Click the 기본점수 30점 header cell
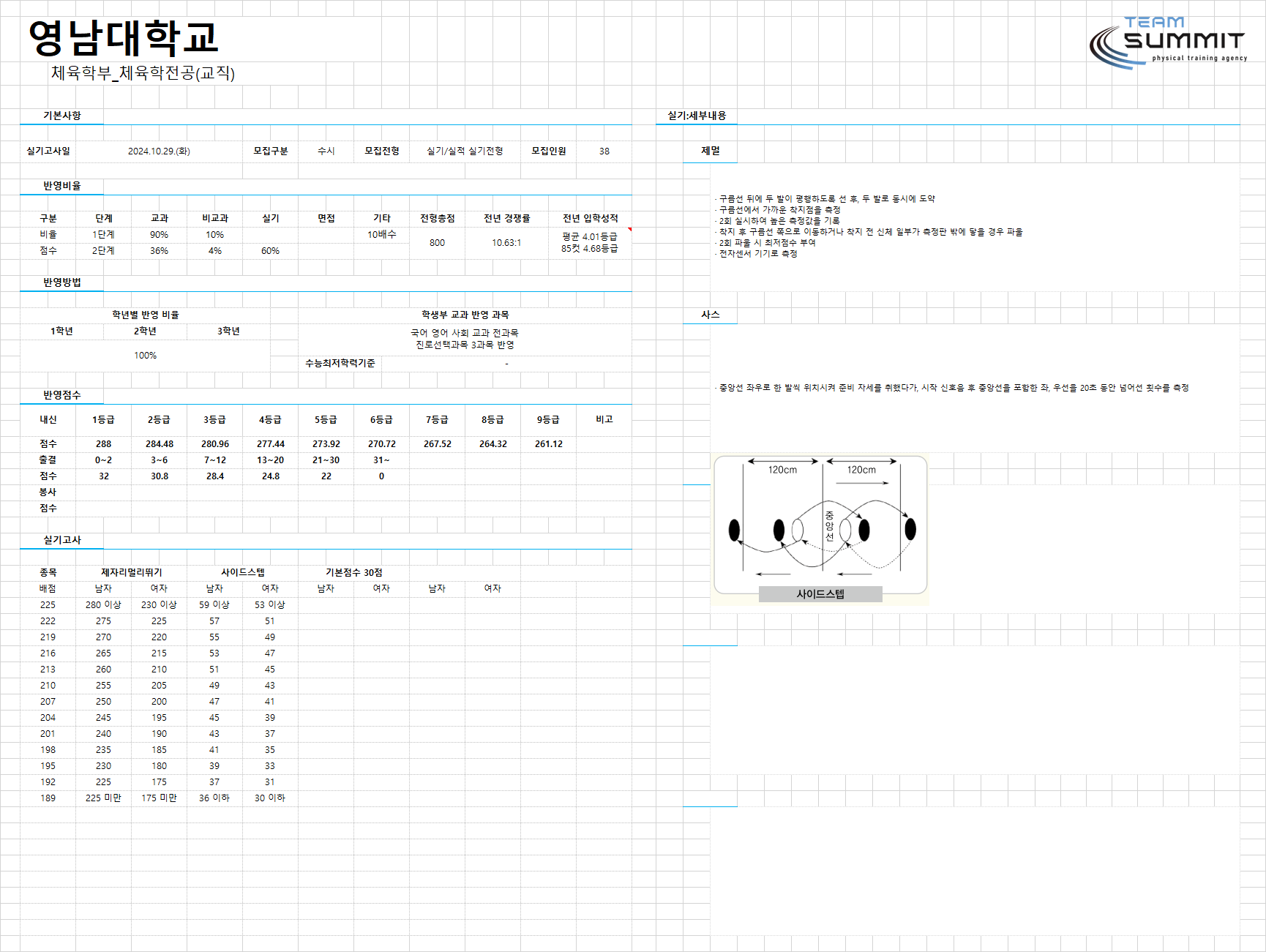Image resolution: width=1266 pixels, height=952 pixels. (354, 573)
